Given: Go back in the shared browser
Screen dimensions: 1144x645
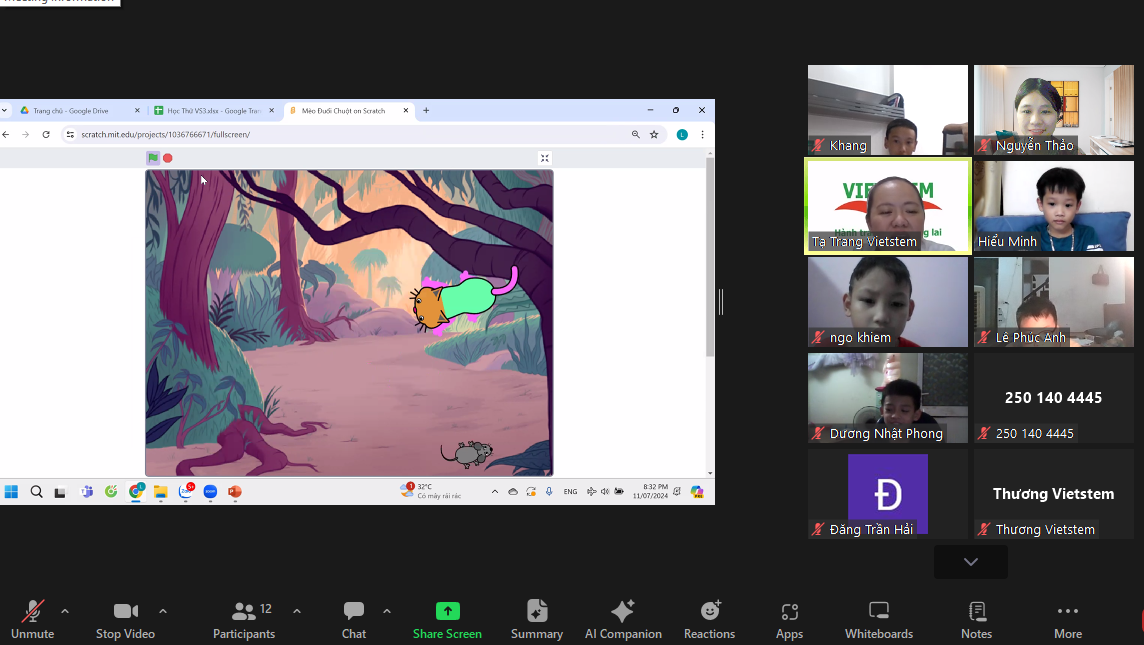Looking at the screenshot, I should pos(6,134).
